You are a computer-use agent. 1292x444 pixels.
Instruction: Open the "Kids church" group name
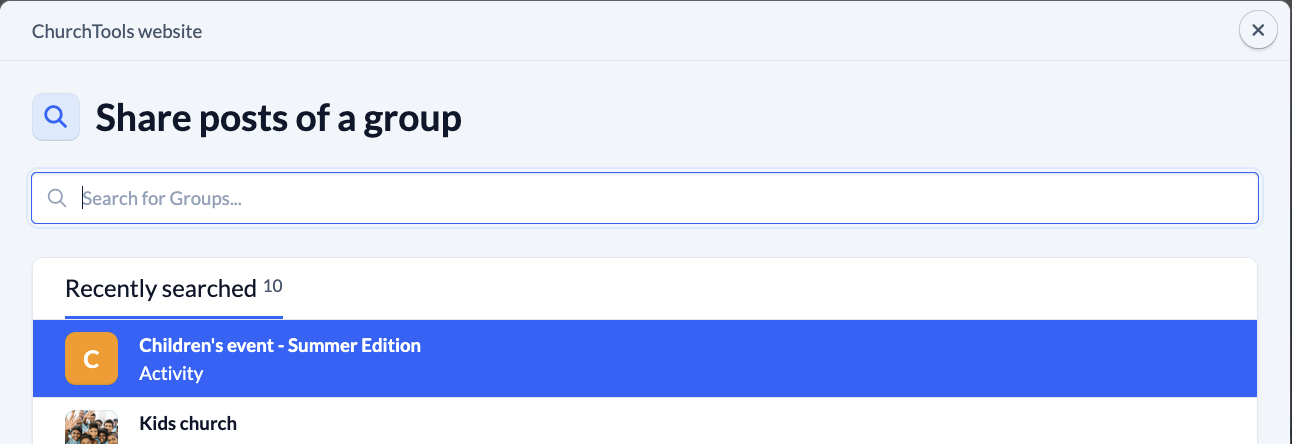coord(188,423)
